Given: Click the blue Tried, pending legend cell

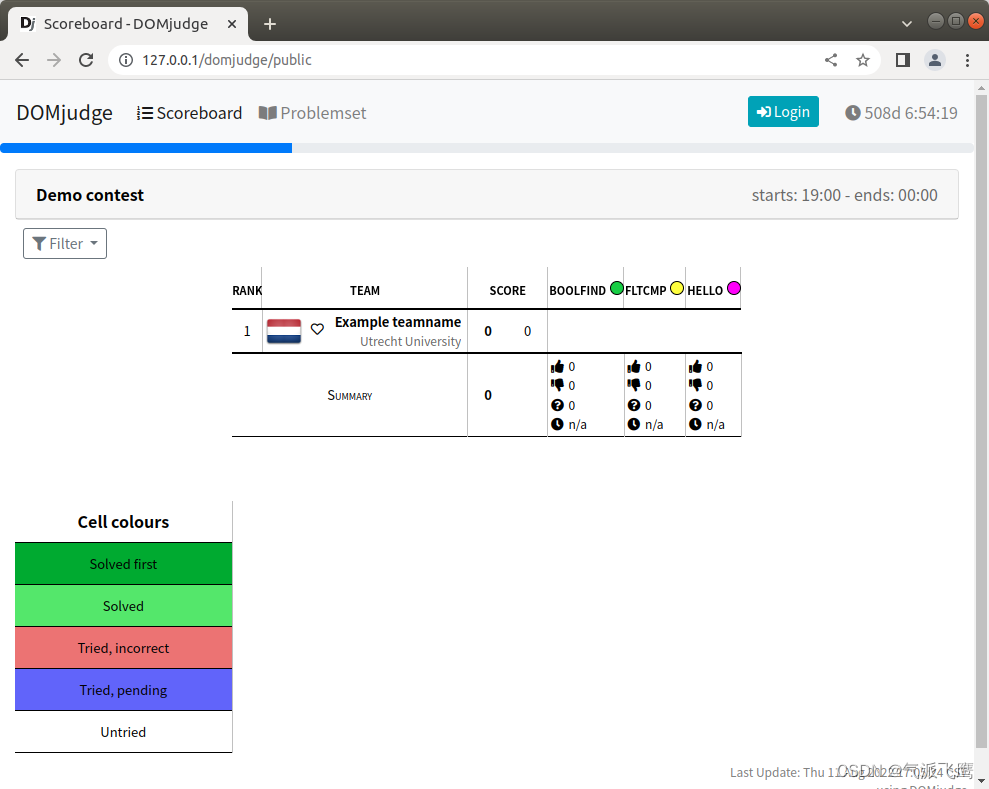Looking at the screenshot, I should 123,690.
